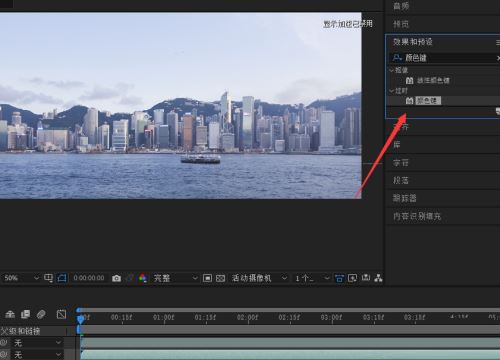Open the first layer's 无 parent dropdown
This screenshot has height=360, width=500.
(38, 343)
